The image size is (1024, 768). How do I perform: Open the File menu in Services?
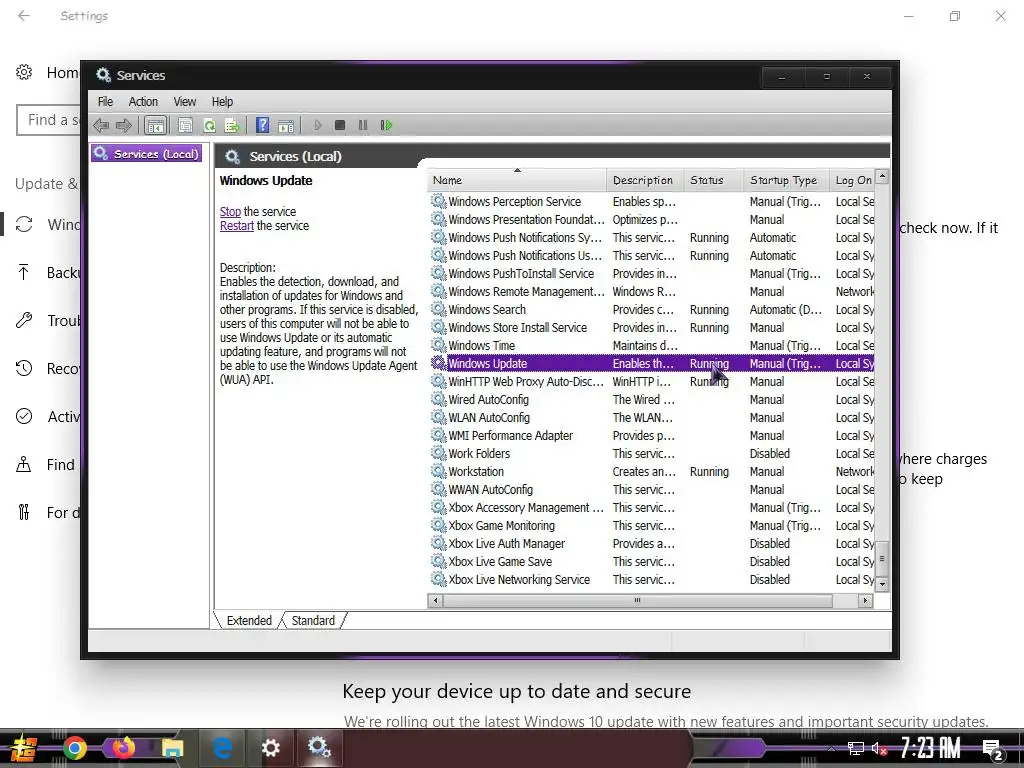[105, 101]
